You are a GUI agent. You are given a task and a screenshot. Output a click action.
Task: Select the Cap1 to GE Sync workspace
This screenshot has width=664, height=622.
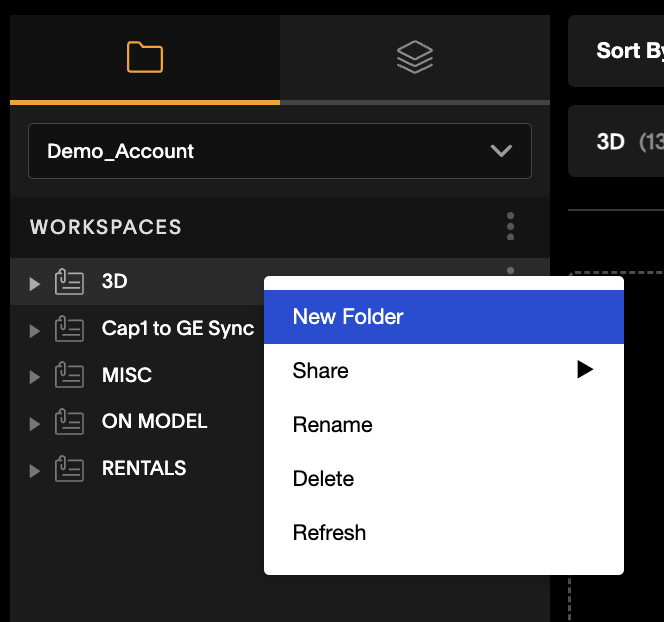click(x=178, y=328)
